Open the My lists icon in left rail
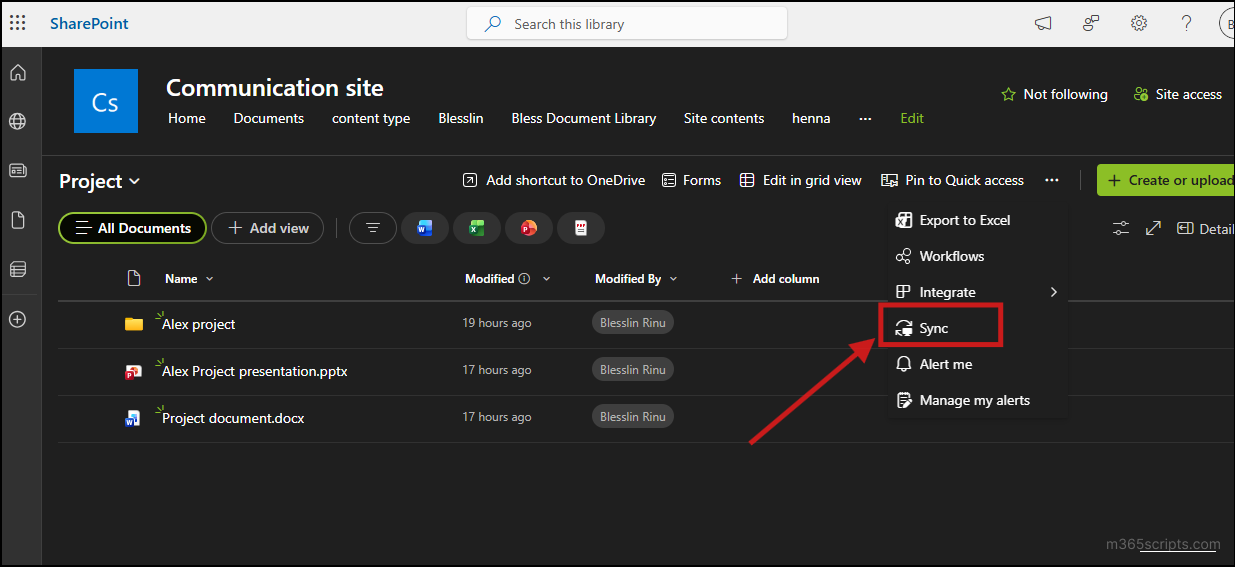This screenshot has width=1235, height=567. click(x=18, y=269)
